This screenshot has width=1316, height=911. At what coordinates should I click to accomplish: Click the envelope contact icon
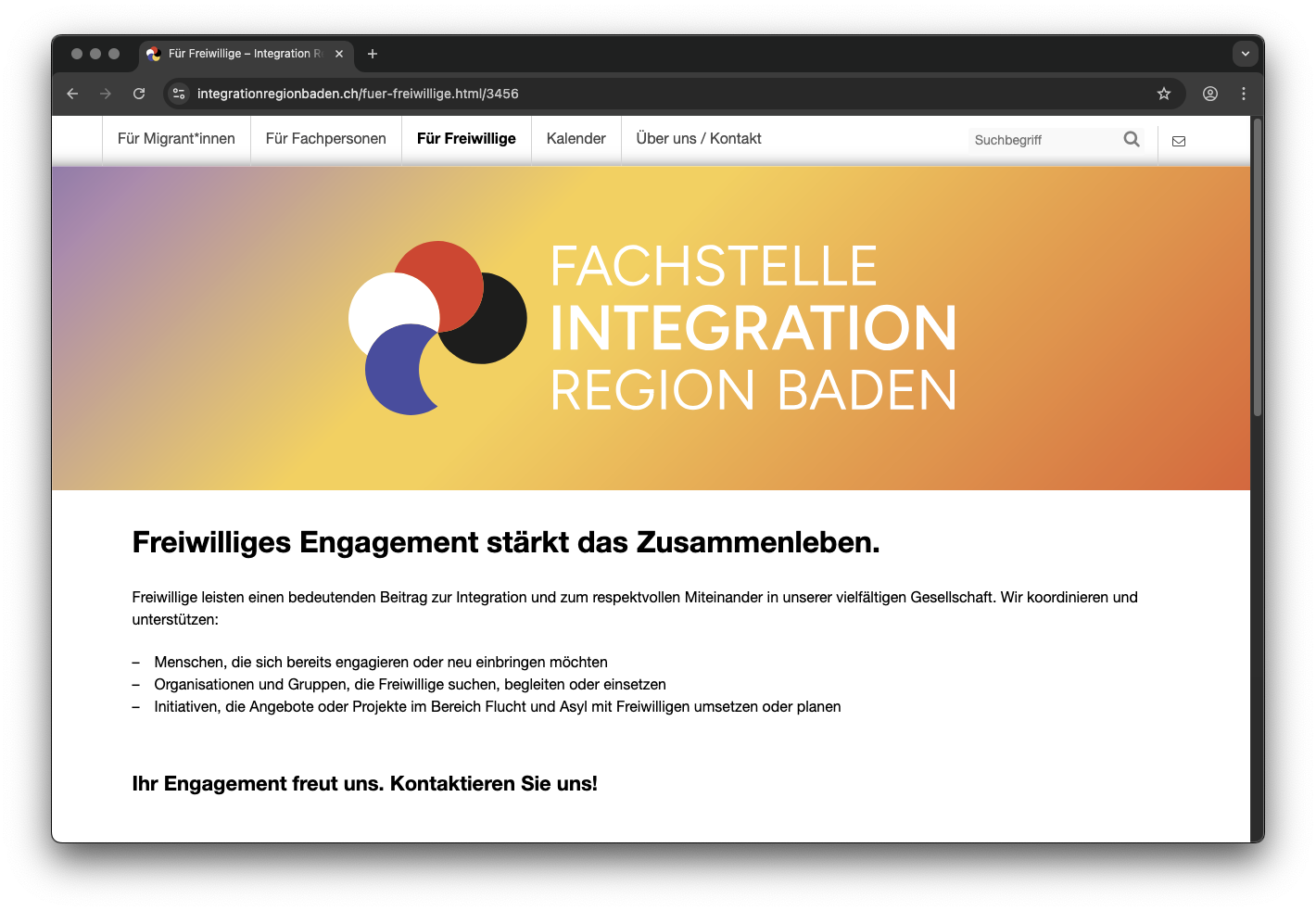pos(1179,141)
